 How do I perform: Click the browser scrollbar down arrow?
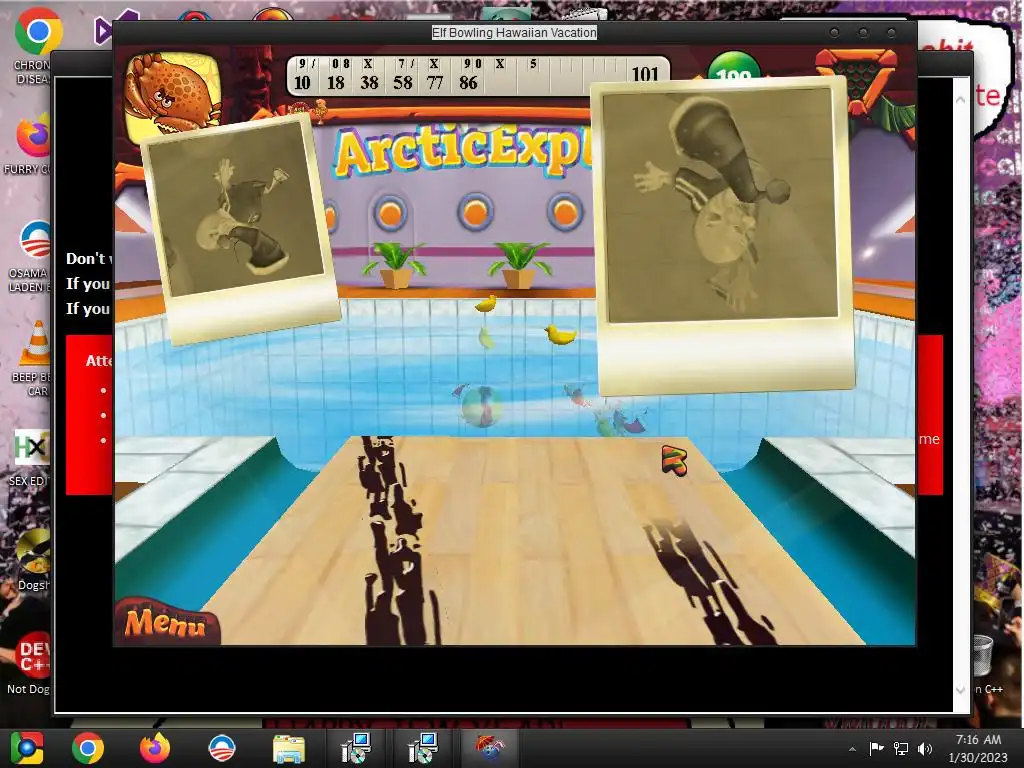click(x=961, y=690)
